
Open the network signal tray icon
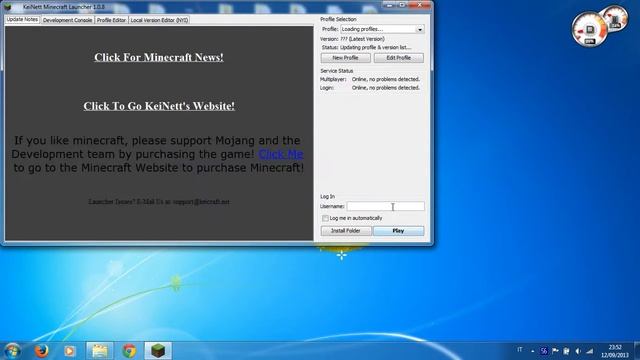[x=590, y=351]
